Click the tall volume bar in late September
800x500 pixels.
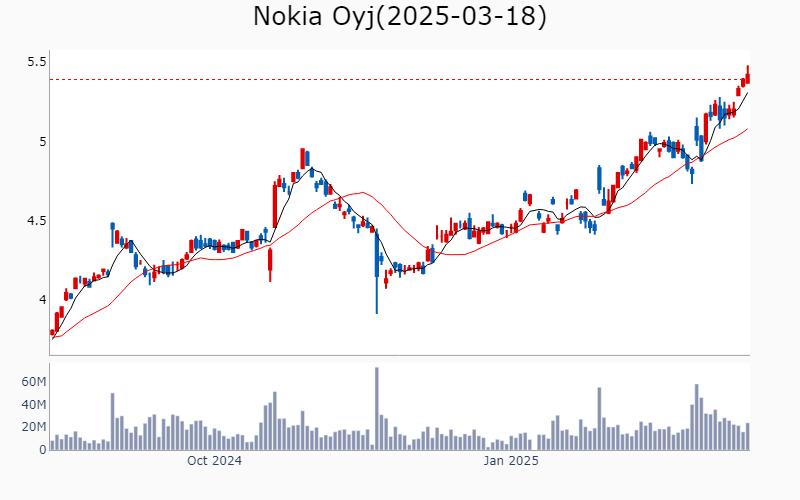pyautogui.click(x=112, y=421)
